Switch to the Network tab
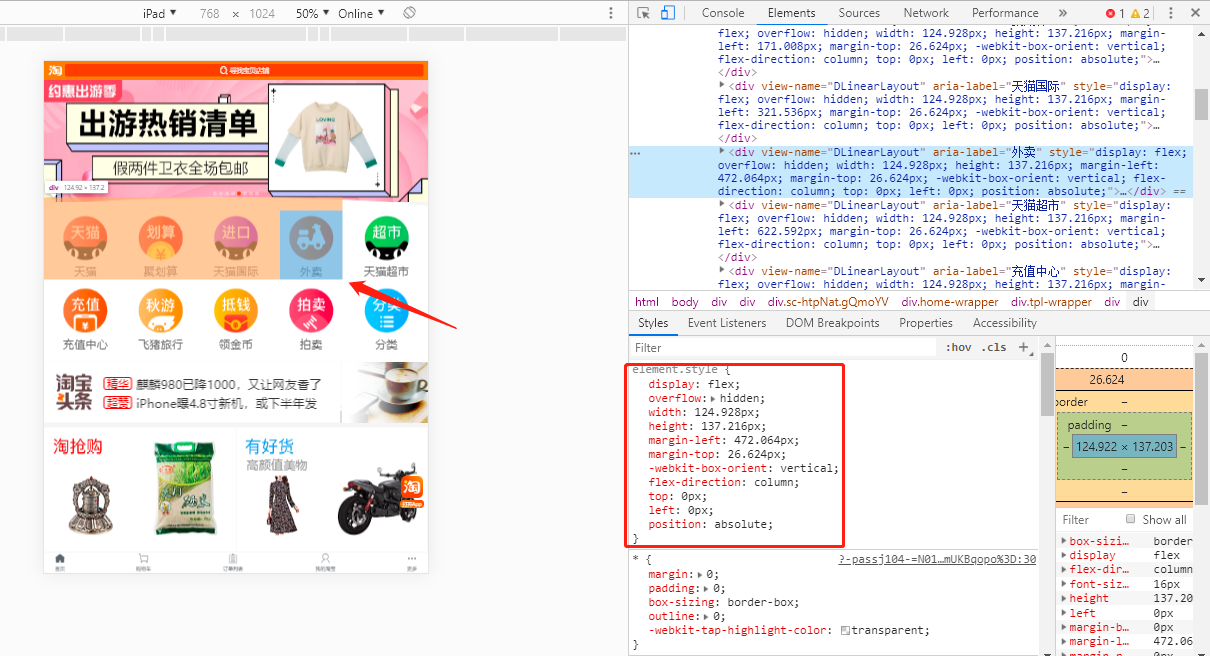Image resolution: width=1210 pixels, height=656 pixels. click(926, 13)
